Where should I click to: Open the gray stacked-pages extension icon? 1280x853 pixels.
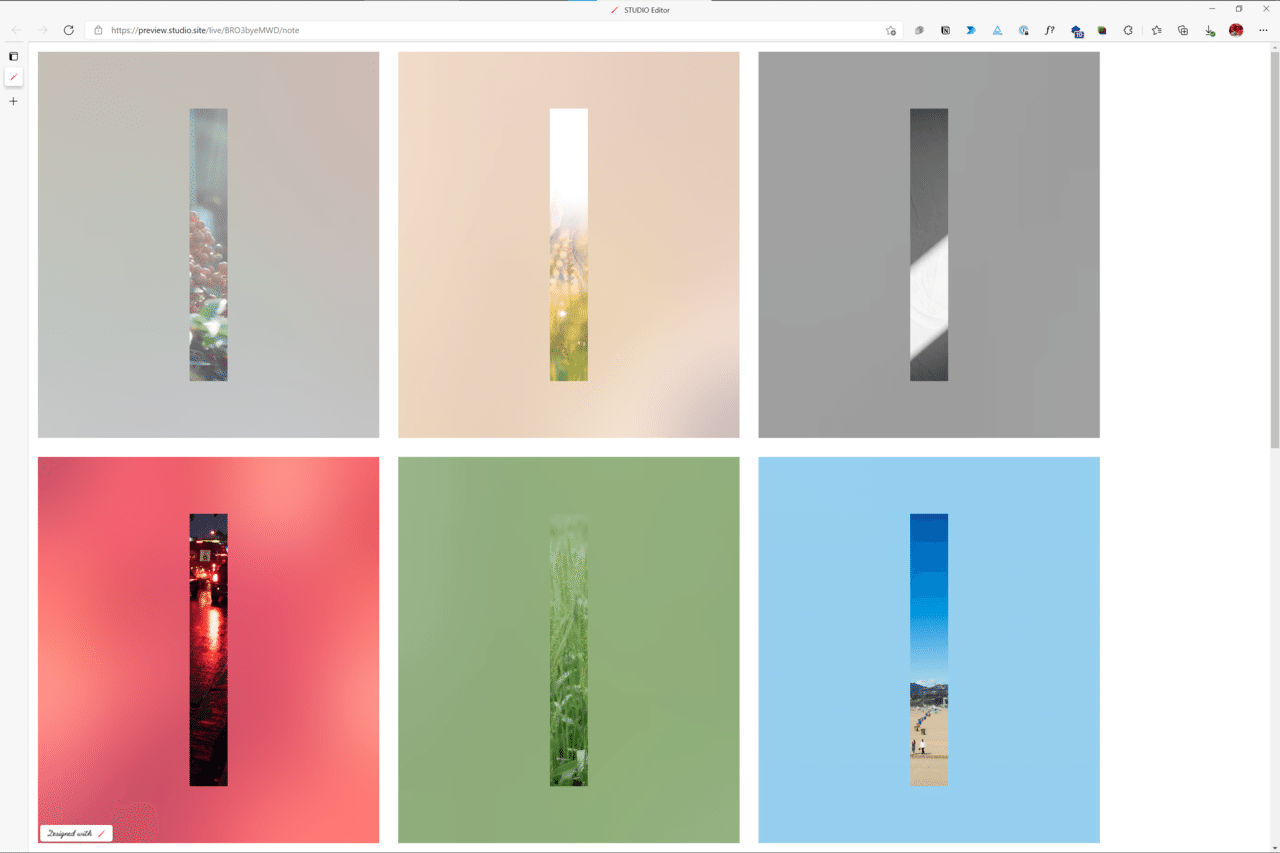point(919,30)
